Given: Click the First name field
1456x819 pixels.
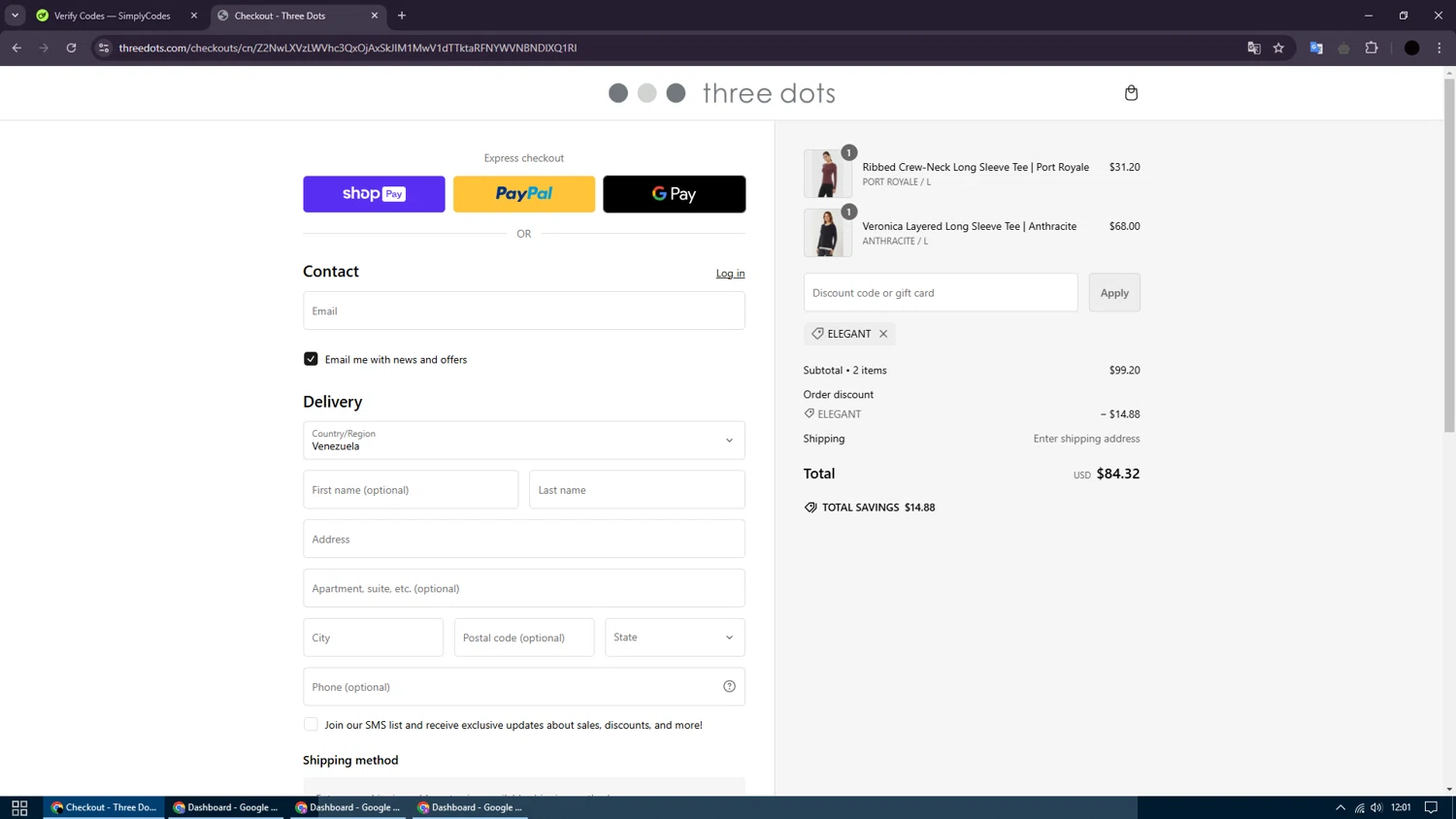Looking at the screenshot, I should point(411,490).
